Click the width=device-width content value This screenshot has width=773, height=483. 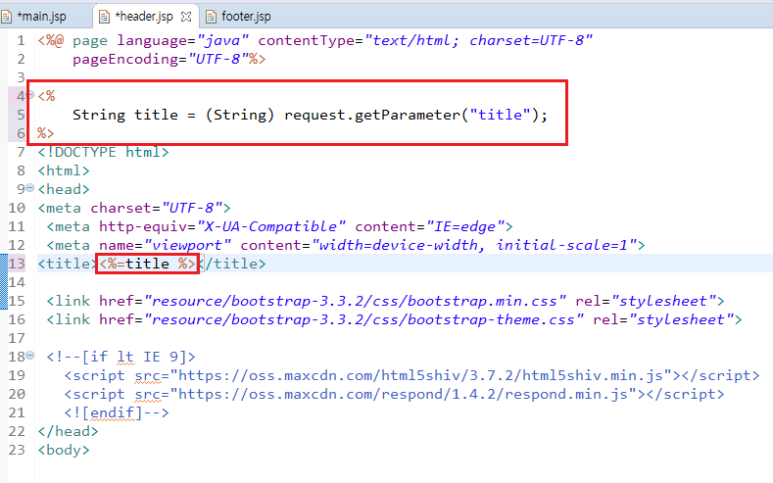(x=474, y=245)
